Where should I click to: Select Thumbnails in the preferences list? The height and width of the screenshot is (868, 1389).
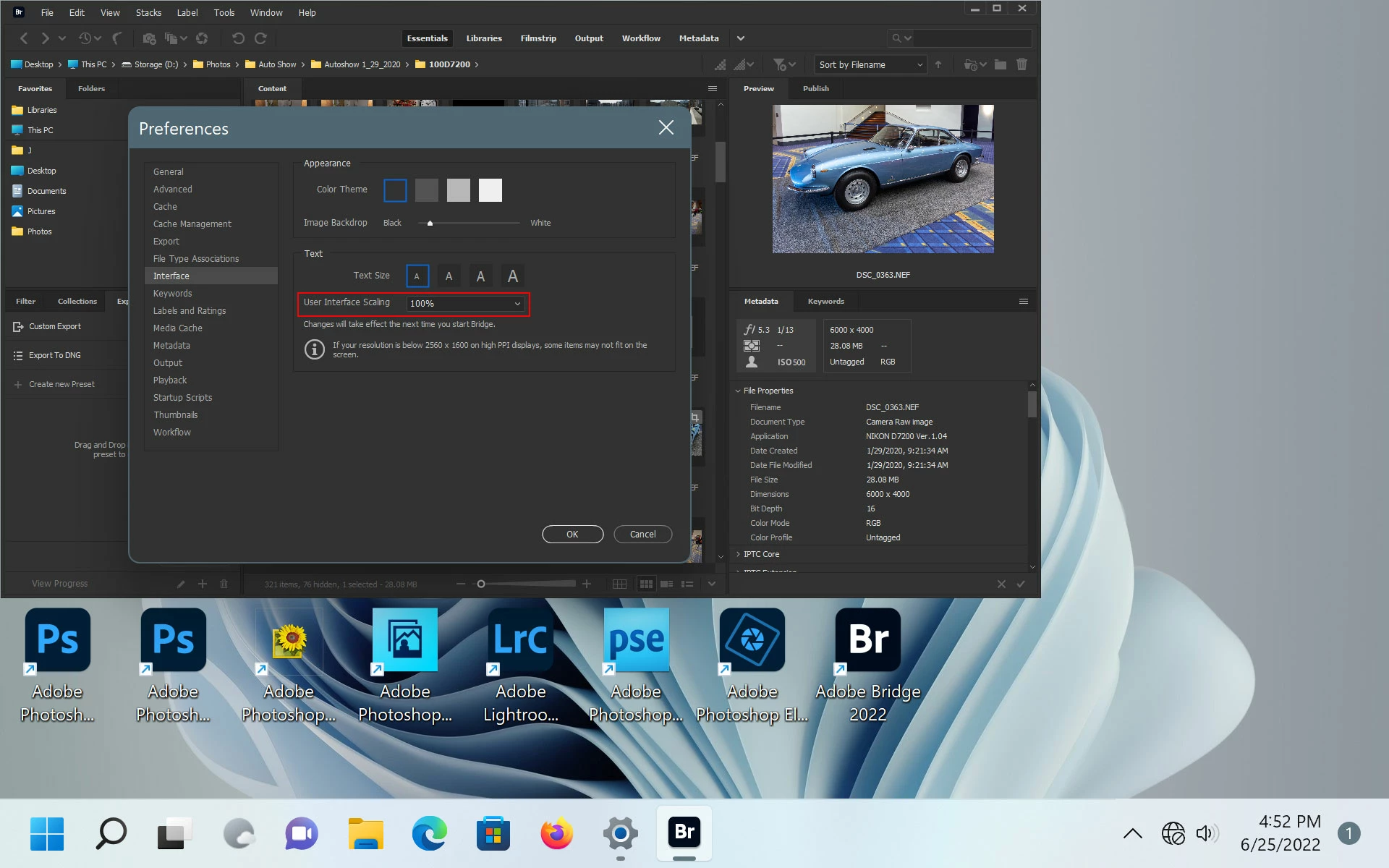point(175,415)
